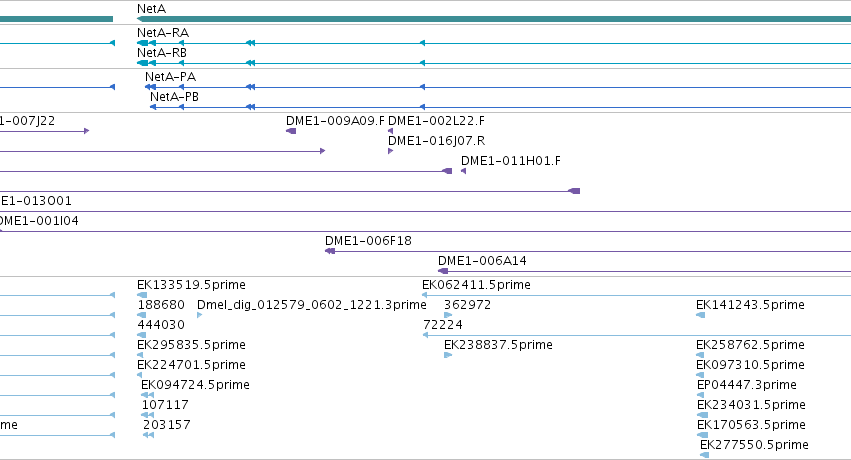The height and width of the screenshot is (460, 851).
Task: Click the EK094724.5prime EST label
Action: tap(195, 385)
